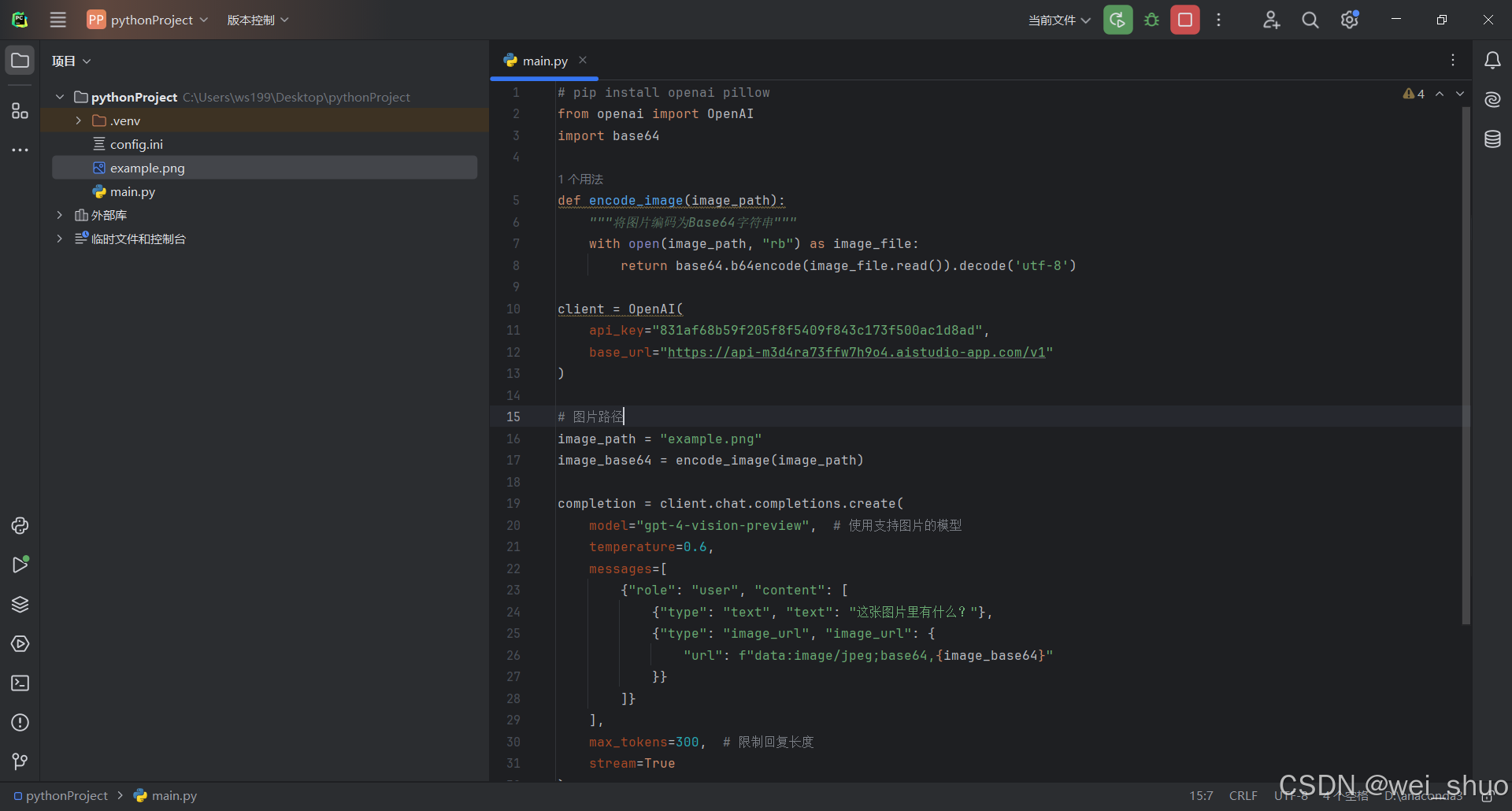This screenshot has height=811, width=1512.
Task: Click the 15:7 line column indicator
Action: click(1201, 795)
